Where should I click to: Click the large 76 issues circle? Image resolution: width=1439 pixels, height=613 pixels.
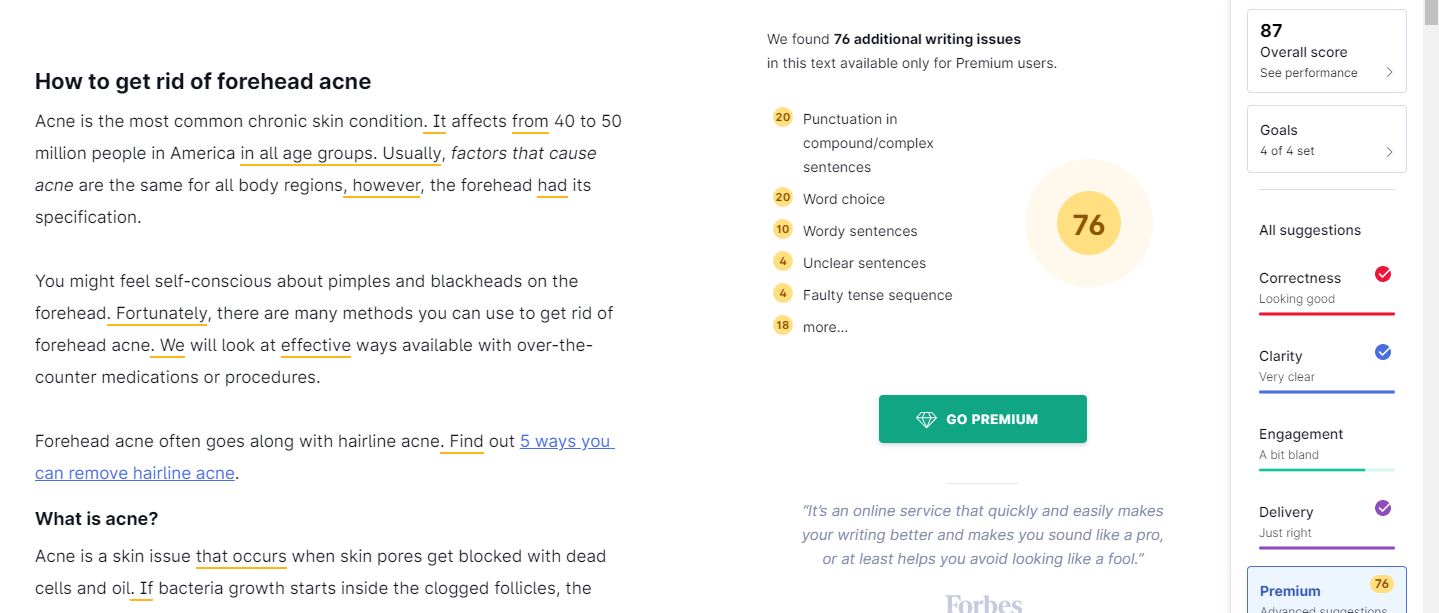pos(1089,224)
